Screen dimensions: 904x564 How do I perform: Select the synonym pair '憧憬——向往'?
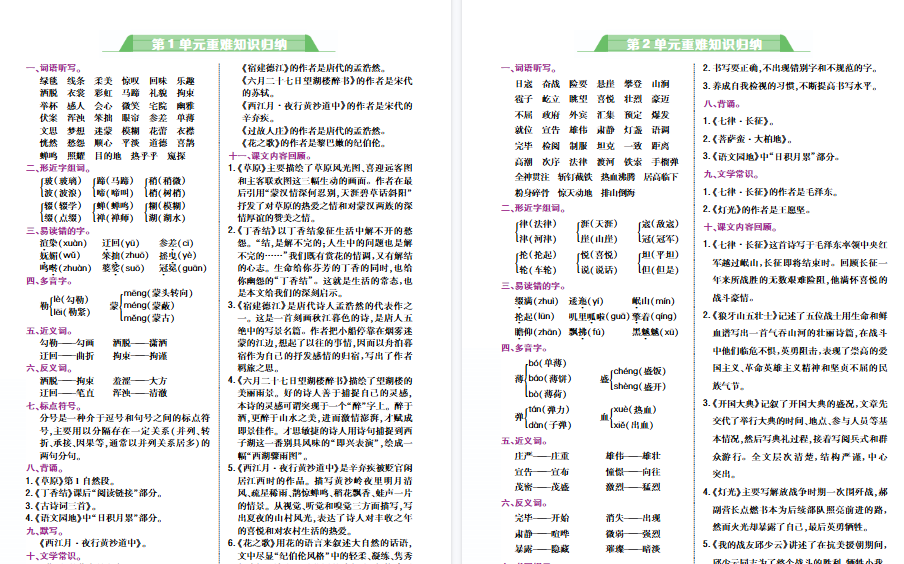click(x=633, y=472)
